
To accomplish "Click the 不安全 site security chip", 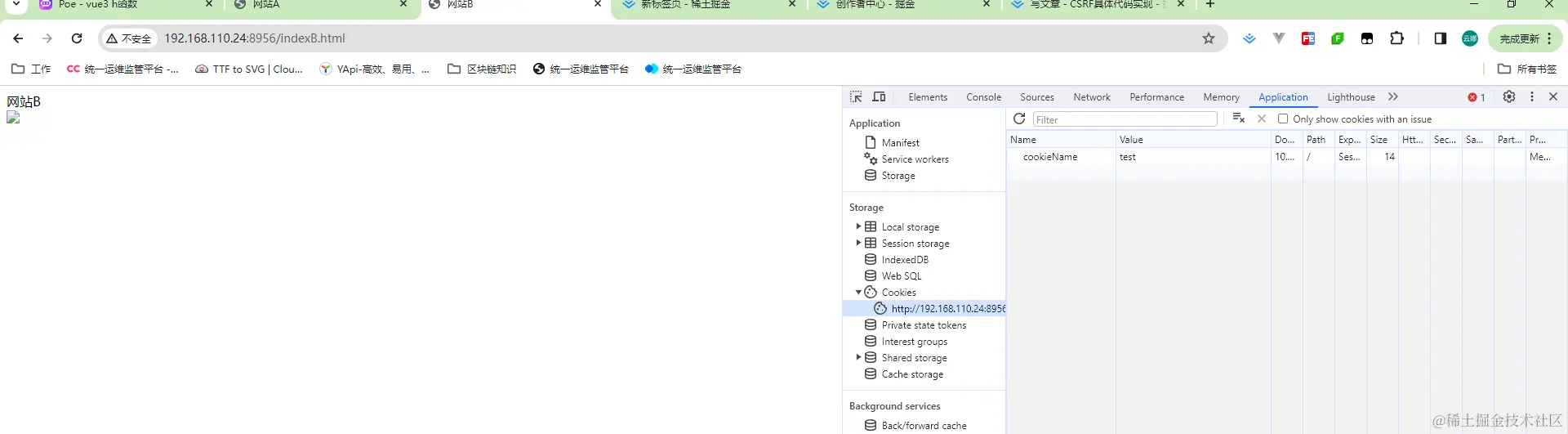I will point(129,38).
